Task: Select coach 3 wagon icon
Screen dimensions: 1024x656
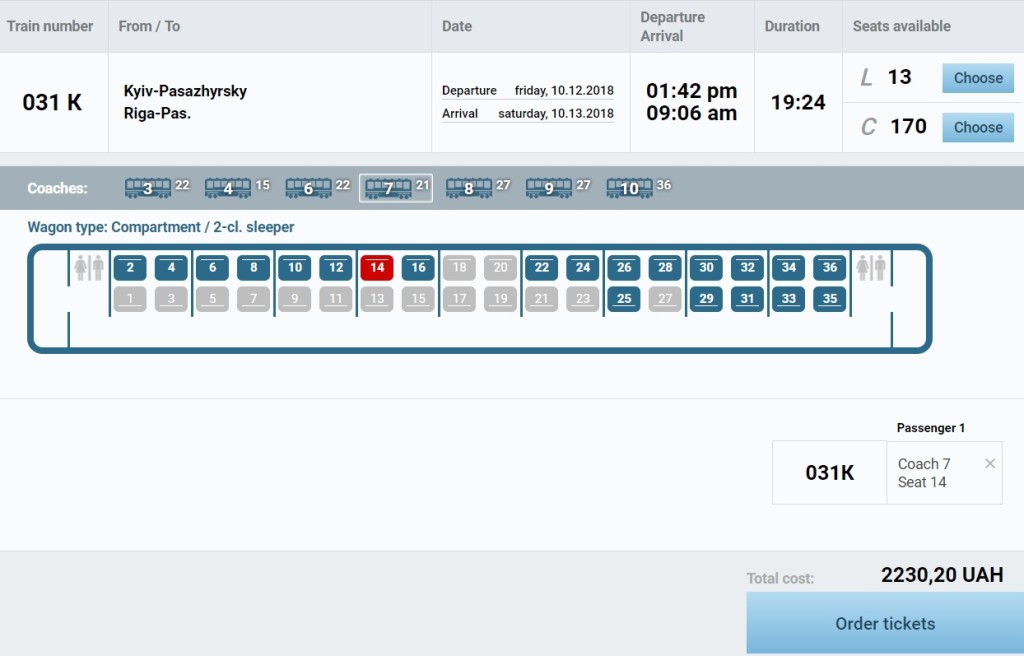Action: tap(148, 188)
